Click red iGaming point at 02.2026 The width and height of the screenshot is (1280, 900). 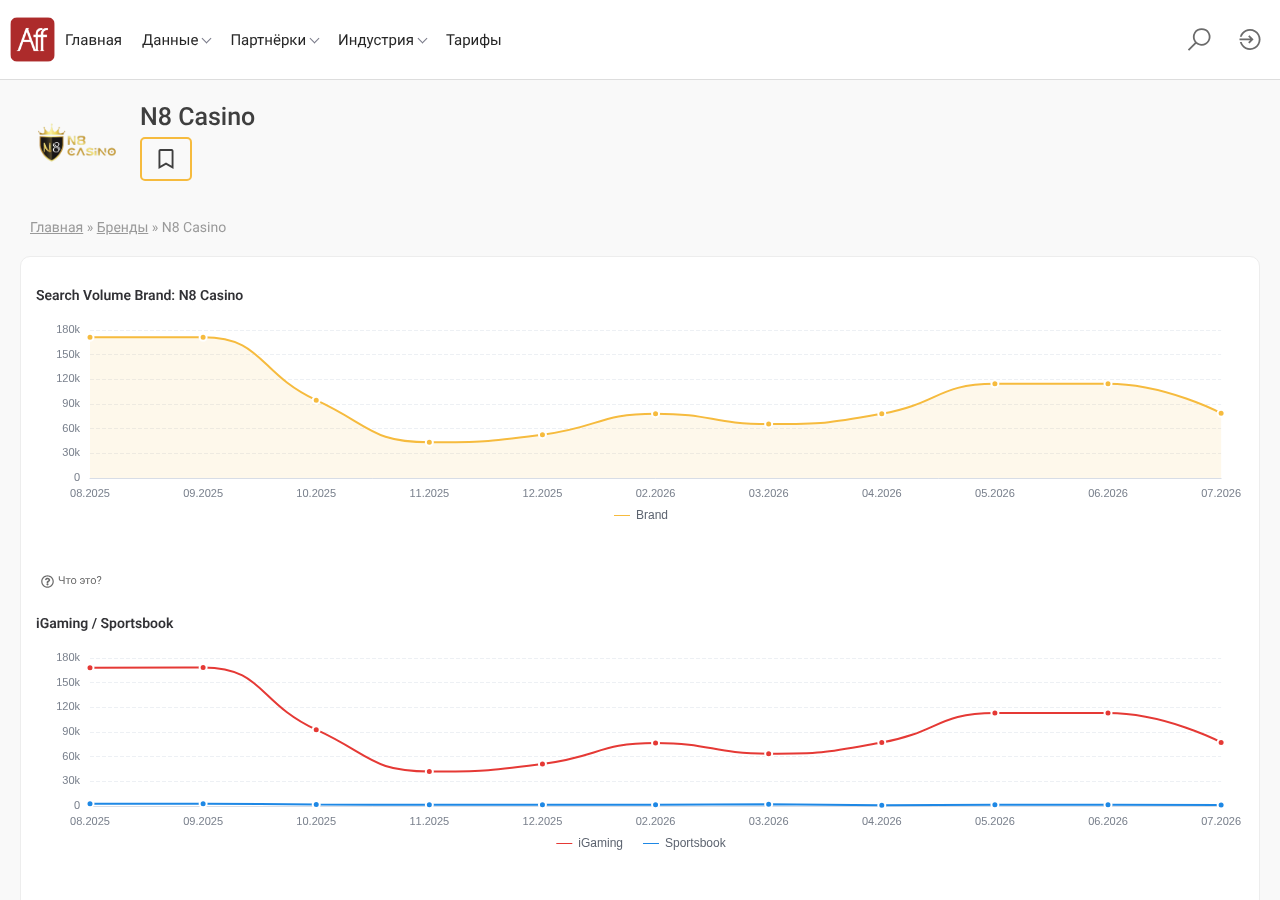pyautogui.click(x=655, y=742)
